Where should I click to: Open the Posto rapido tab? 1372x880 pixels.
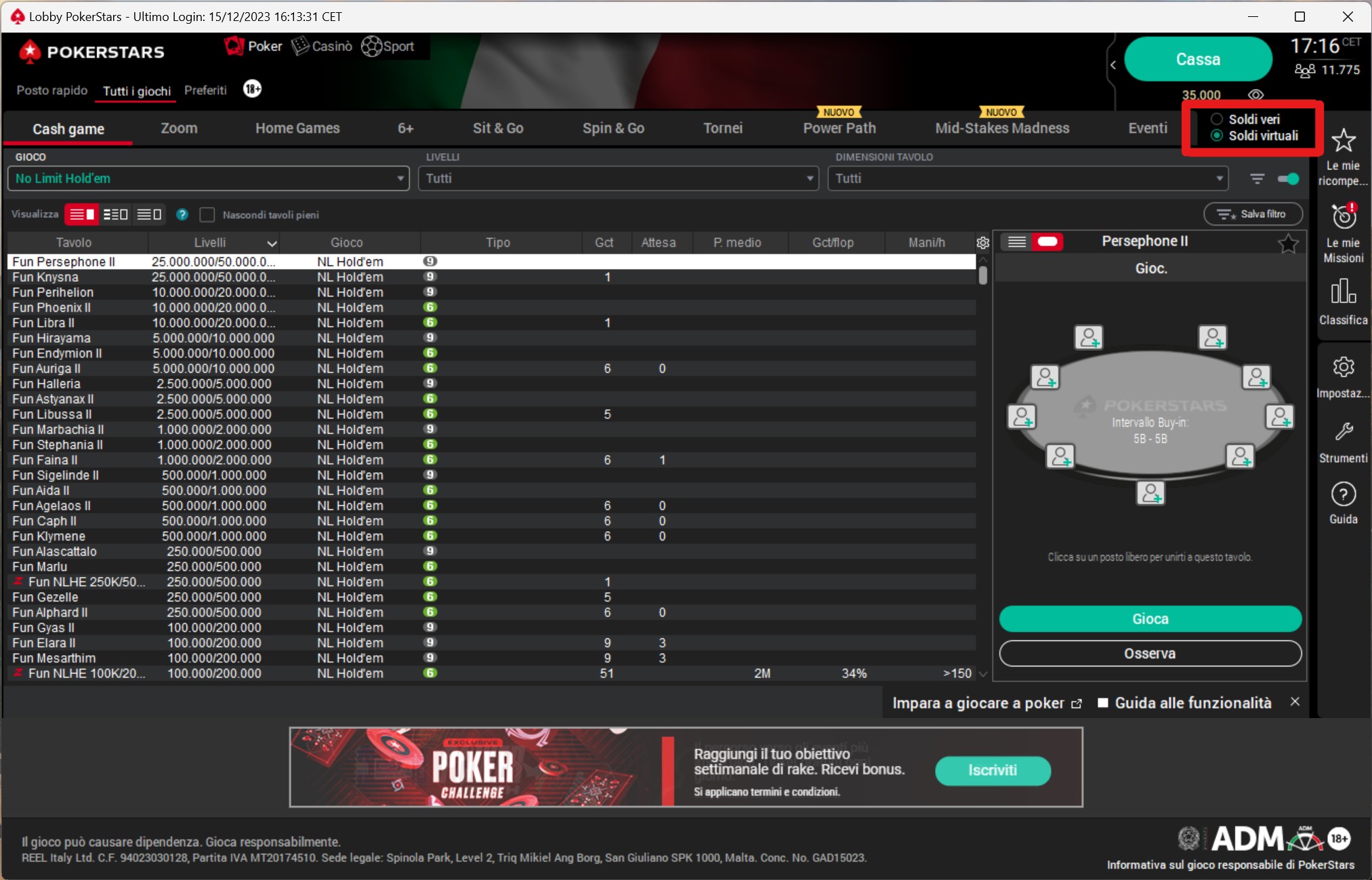pos(52,90)
